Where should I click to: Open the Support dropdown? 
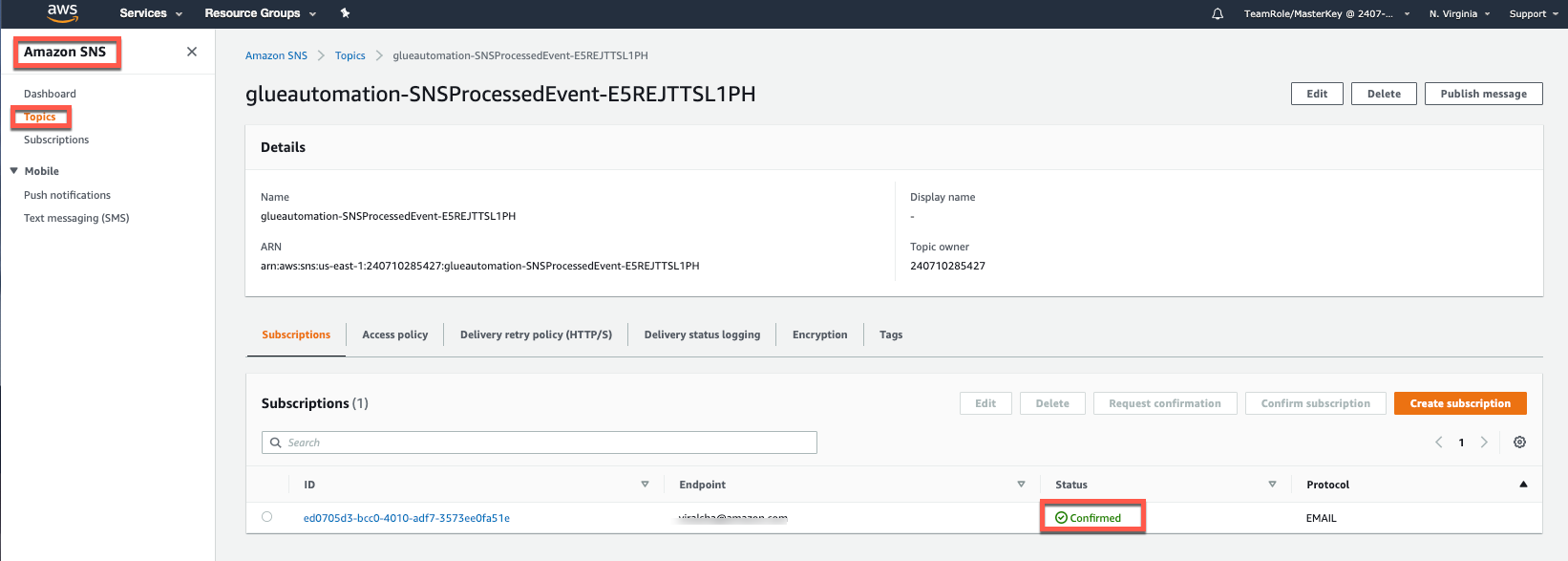[x=1533, y=13]
